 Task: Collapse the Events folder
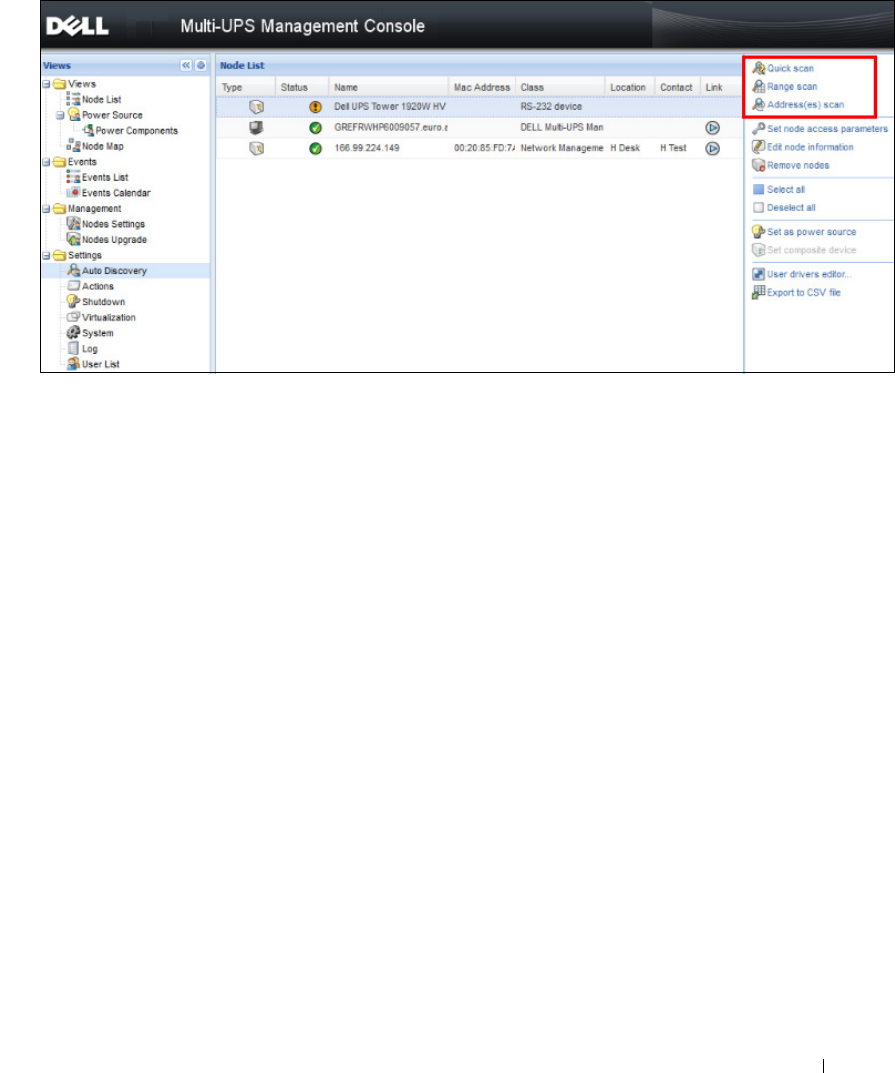click(x=47, y=162)
